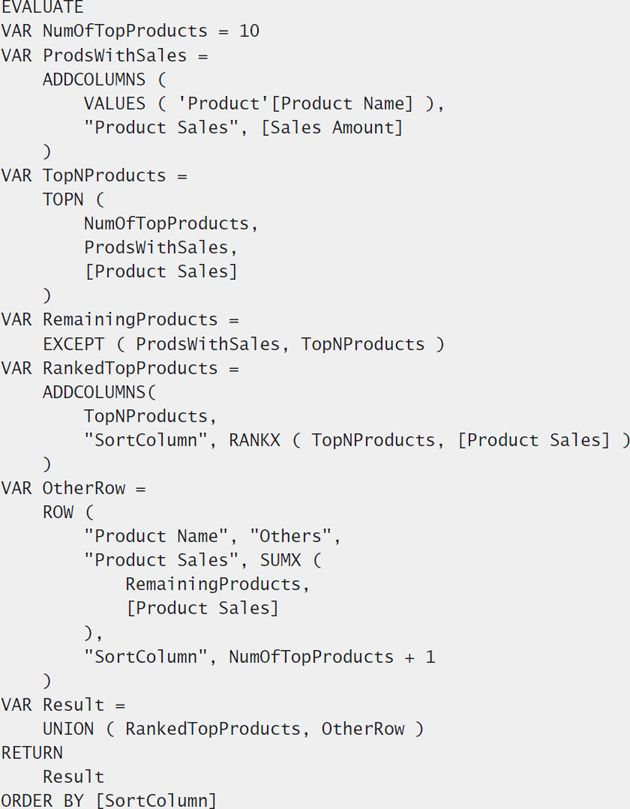
Task: Click the first ADDCOLUMNS function keyword
Action: point(94,79)
